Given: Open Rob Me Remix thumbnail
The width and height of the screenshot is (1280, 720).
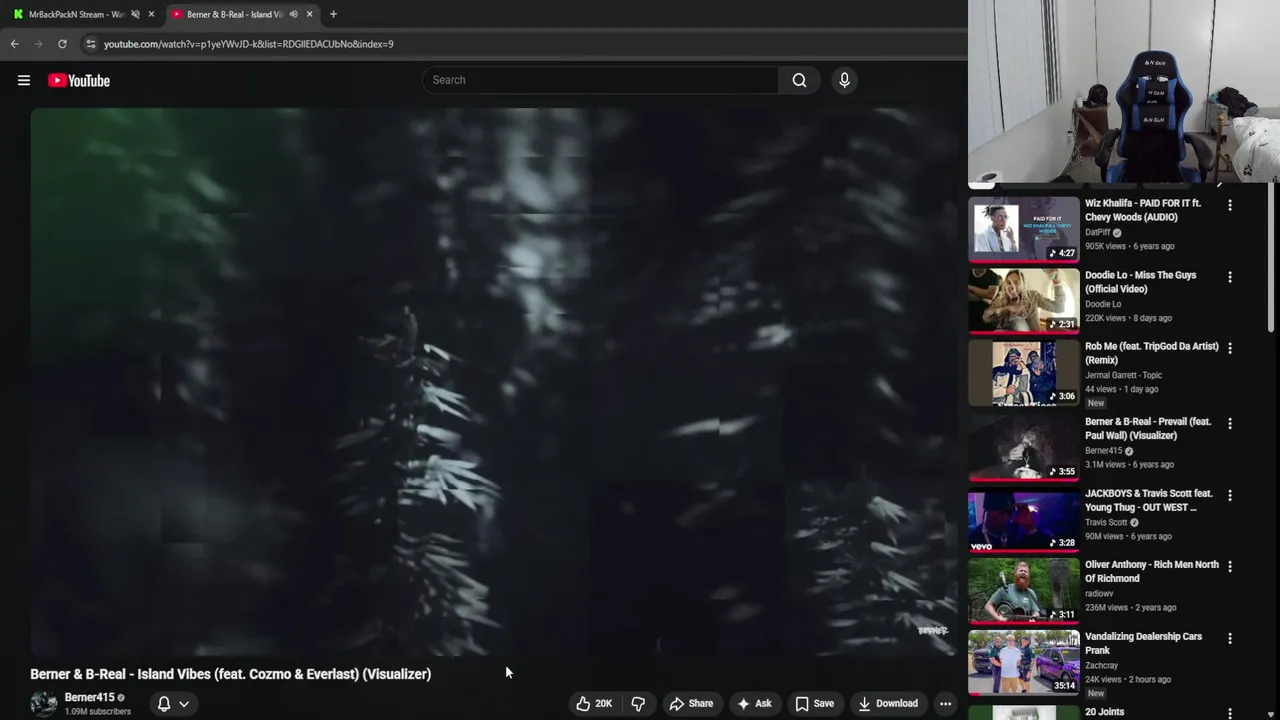Looking at the screenshot, I should 1023,372.
